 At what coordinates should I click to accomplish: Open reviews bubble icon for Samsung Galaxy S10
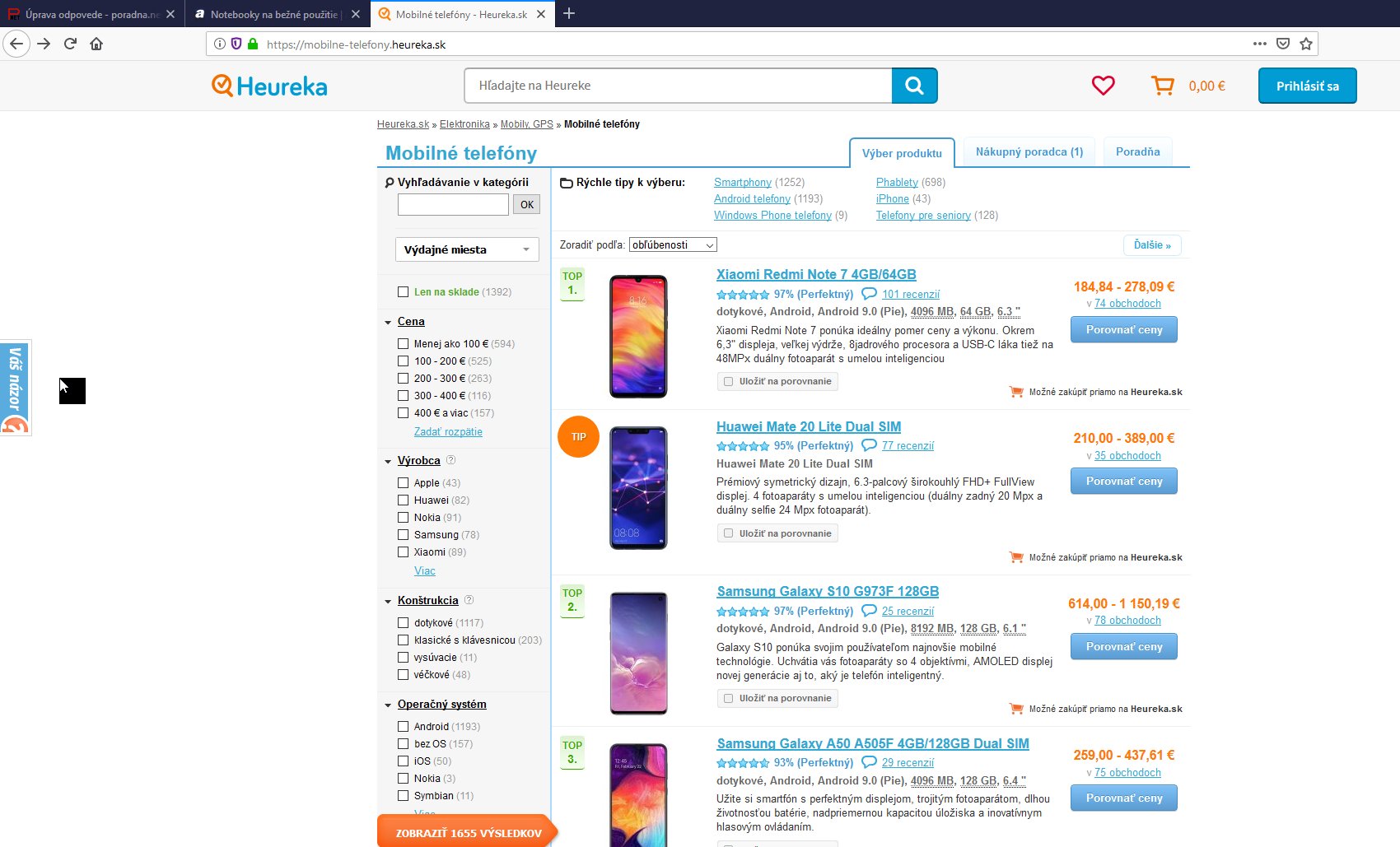[x=869, y=611]
